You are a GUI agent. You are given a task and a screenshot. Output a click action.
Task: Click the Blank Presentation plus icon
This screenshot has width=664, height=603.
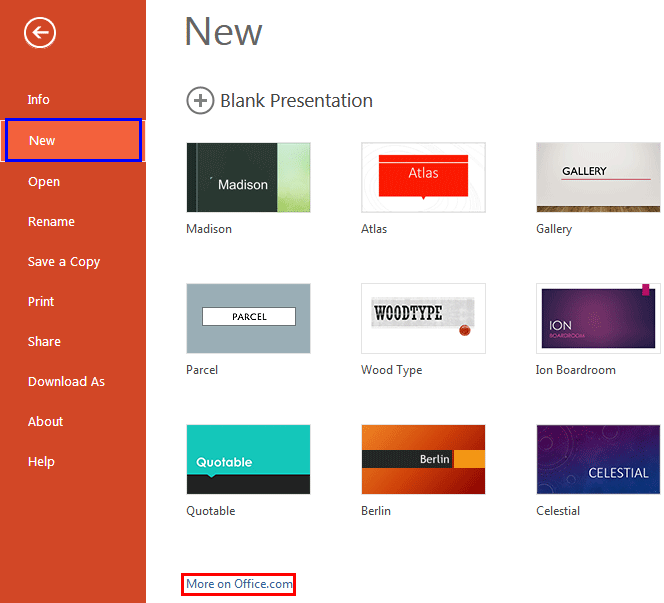pyautogui.click(x=200, y=101)
